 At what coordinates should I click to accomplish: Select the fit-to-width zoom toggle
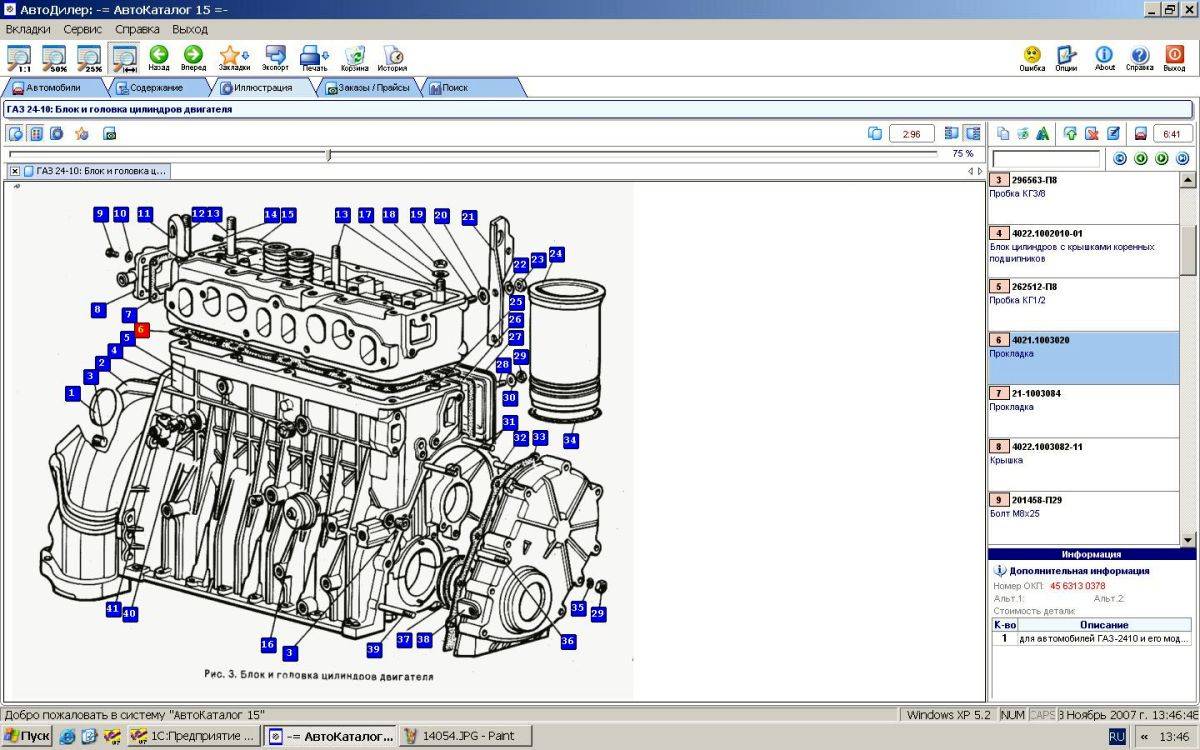click(x=124, y=58)
